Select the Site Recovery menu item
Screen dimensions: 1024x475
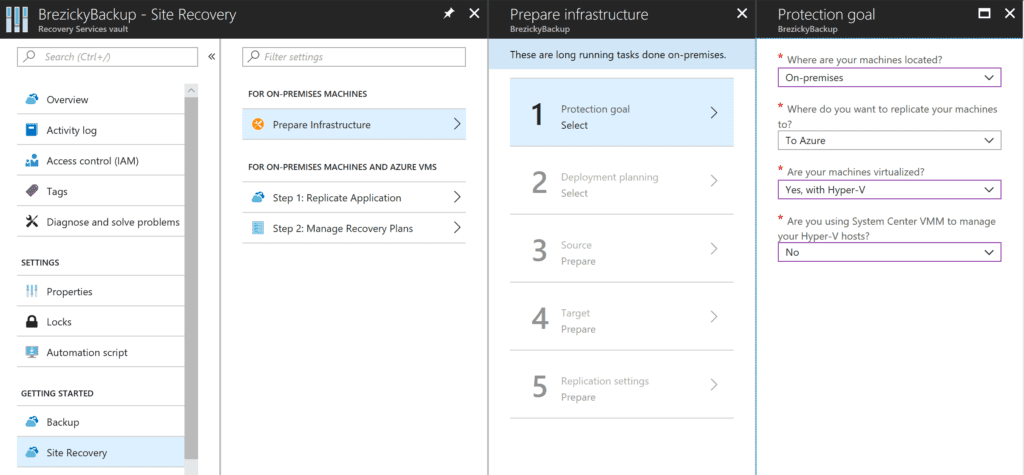pos(101,452)
